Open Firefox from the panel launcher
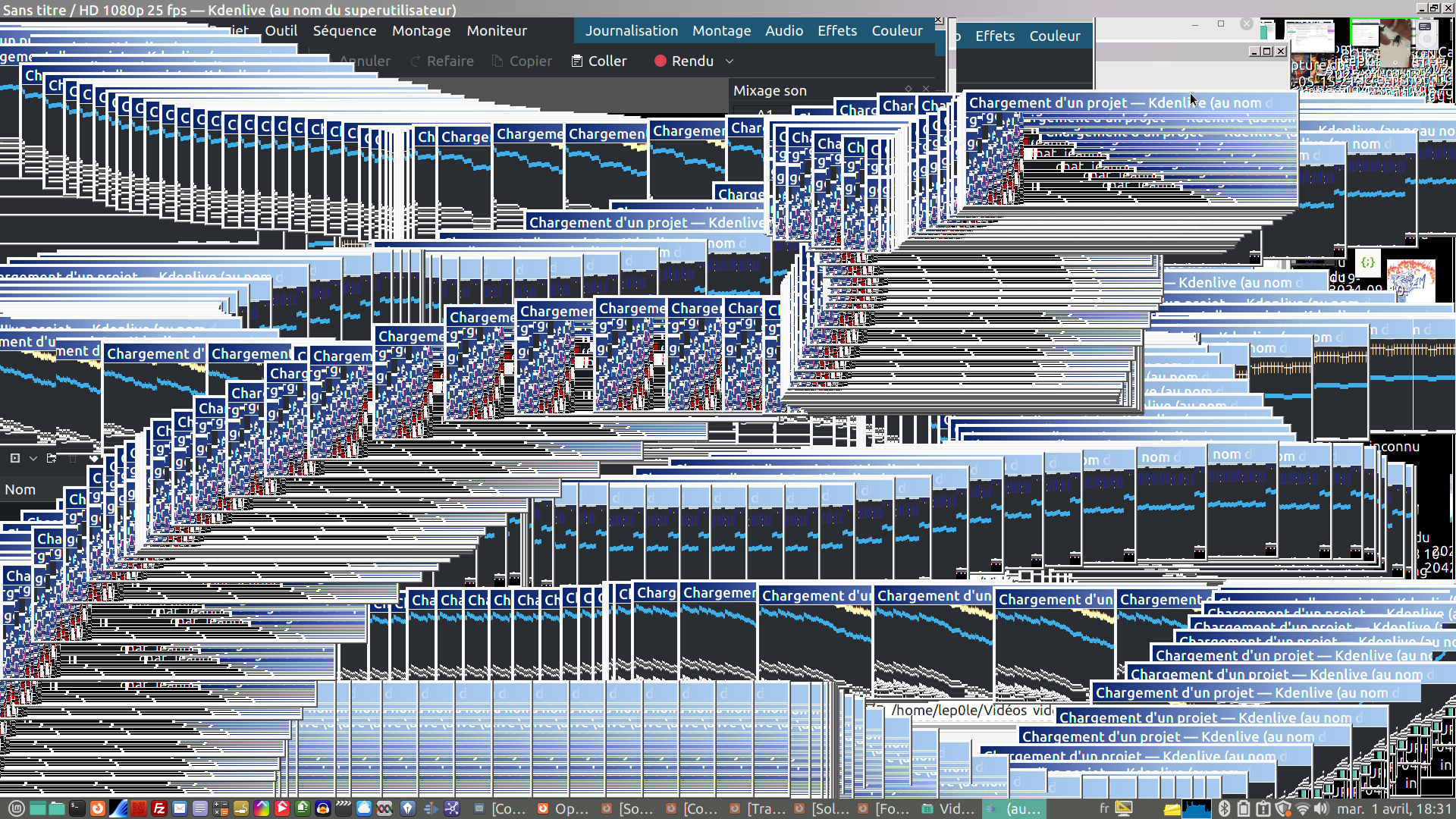This screenshot has width=1456, height=819. coord(98,808)
